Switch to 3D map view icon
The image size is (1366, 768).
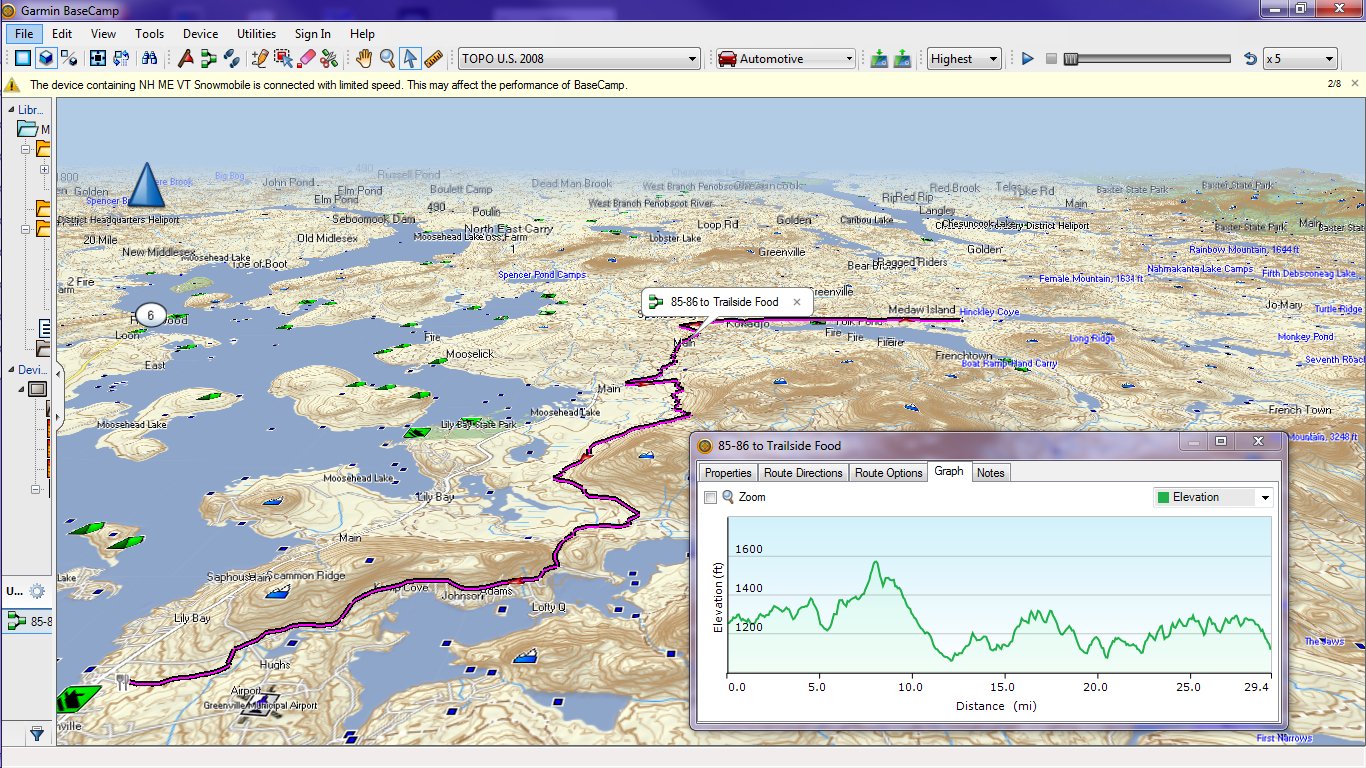[45, 58]
